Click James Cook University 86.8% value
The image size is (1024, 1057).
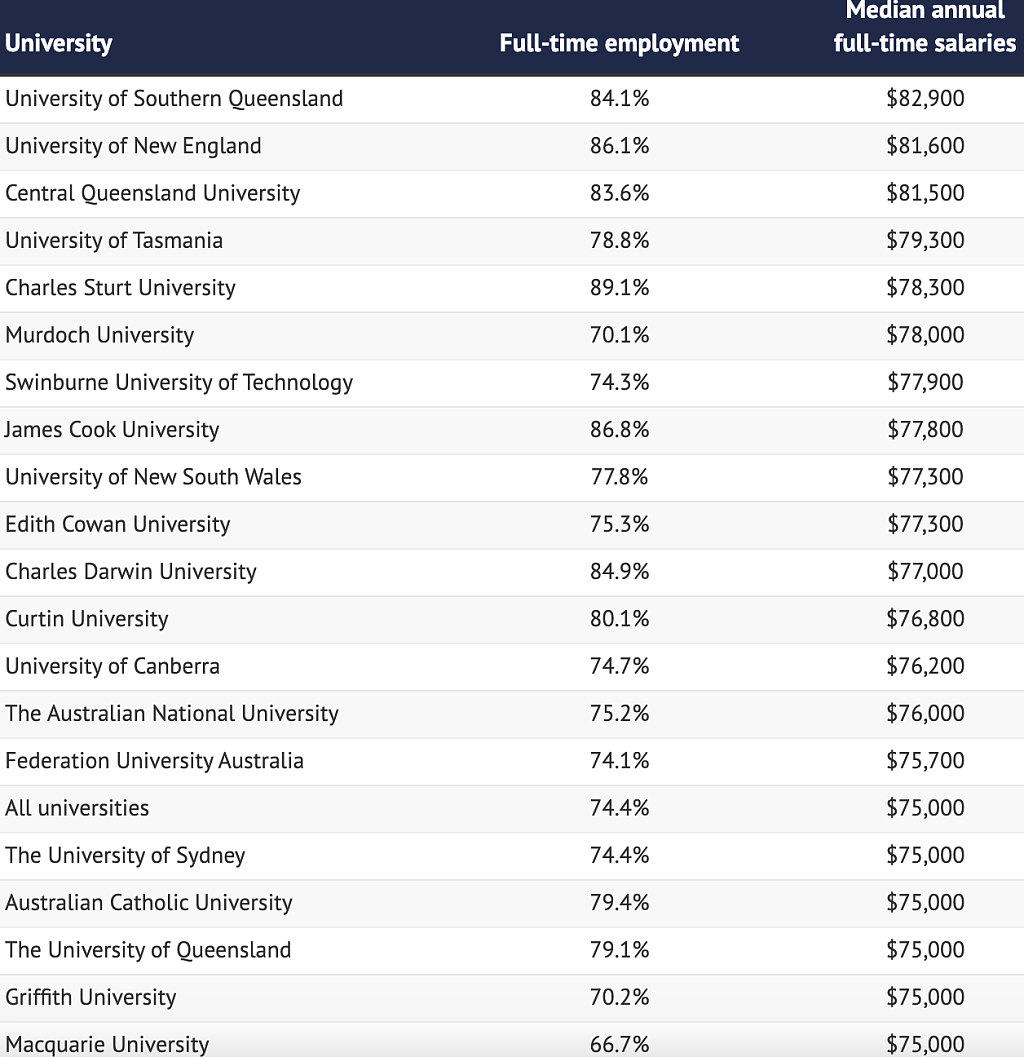click(x=620, y=429)
